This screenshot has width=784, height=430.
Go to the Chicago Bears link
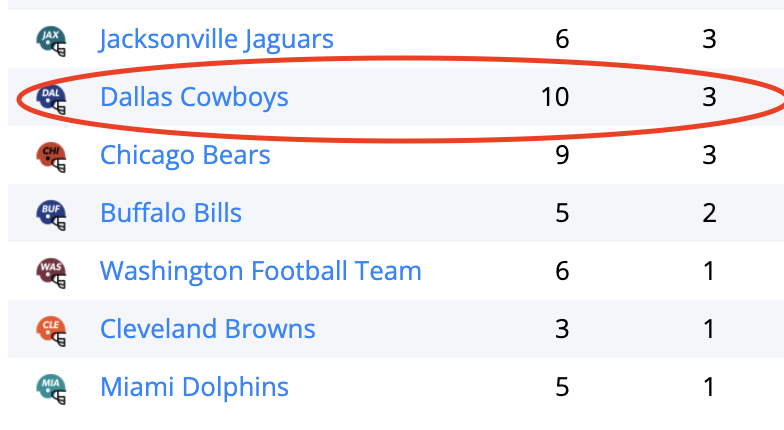pyautogui.click(x=185, y=155)
